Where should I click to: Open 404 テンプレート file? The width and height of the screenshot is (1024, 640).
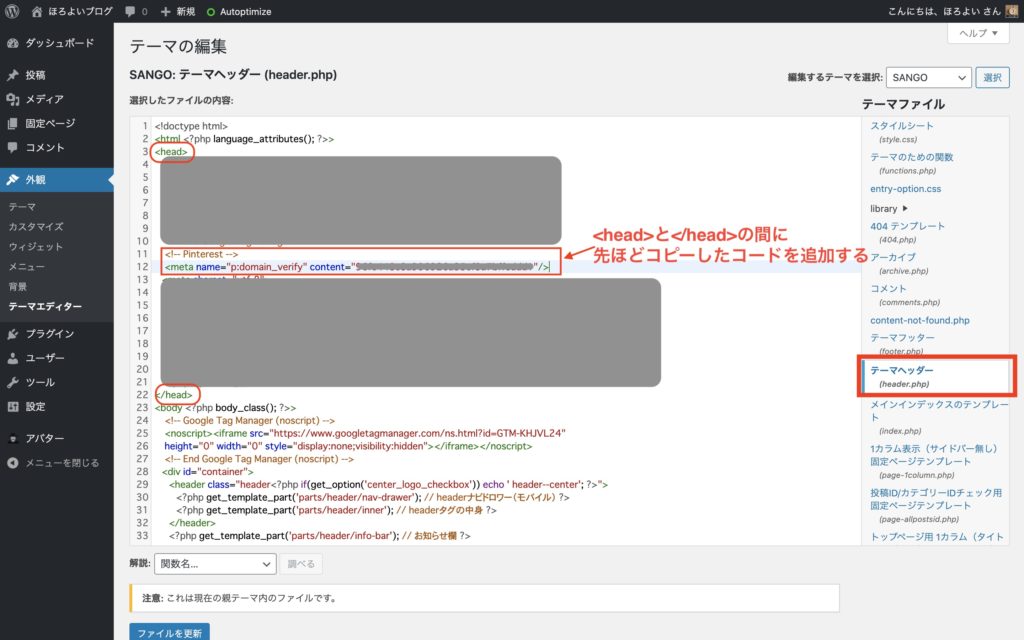(907, 232)
